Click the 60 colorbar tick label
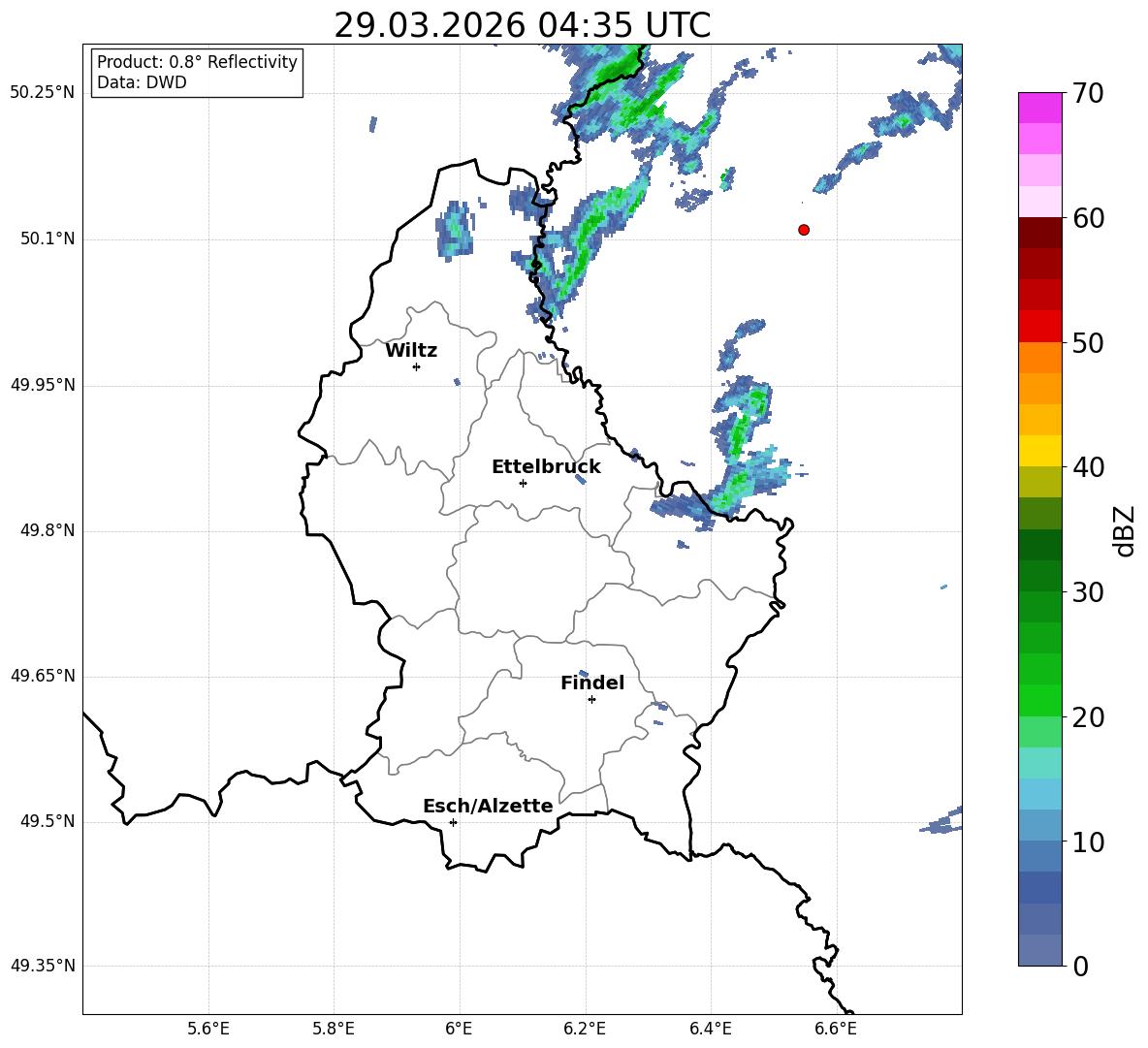The image size is (1148, 1048). point(1087,218)
